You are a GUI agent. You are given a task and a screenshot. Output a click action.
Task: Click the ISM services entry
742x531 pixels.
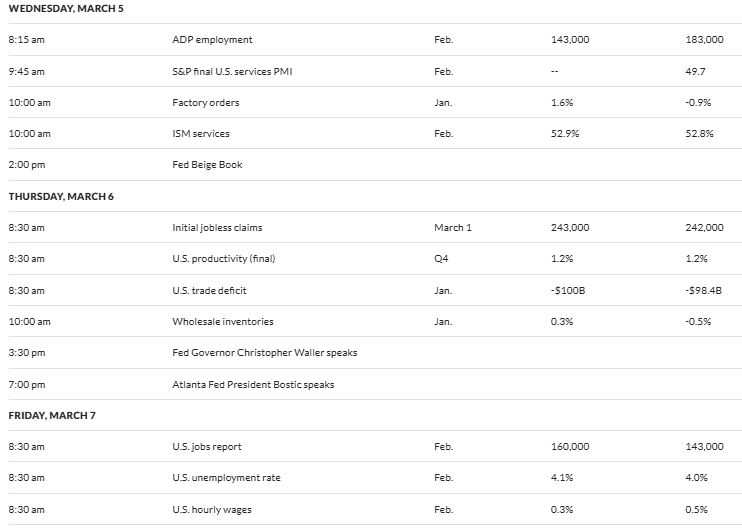[x=200, y=134]
